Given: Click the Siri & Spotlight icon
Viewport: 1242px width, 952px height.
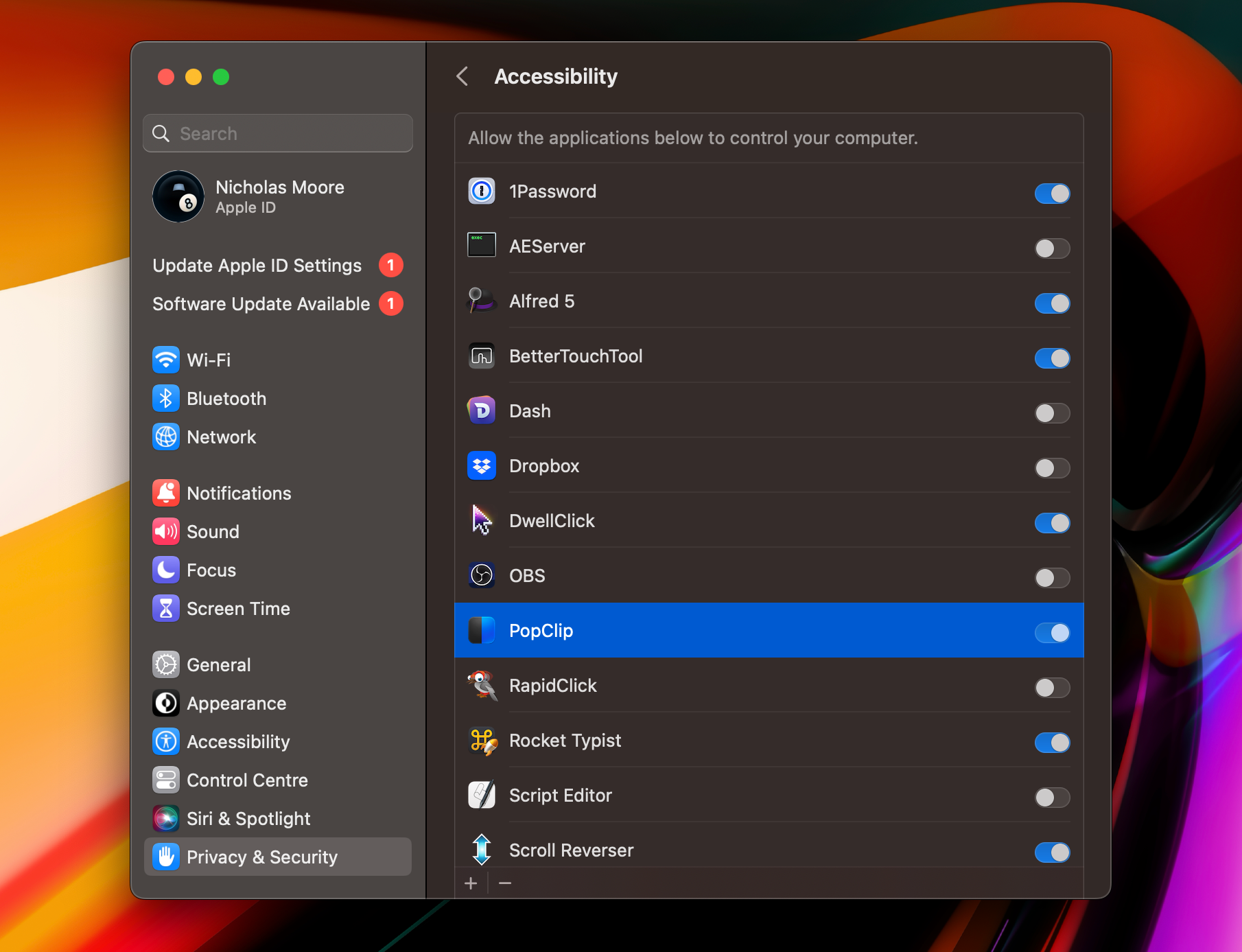Looking at the screenshot, I should pos(166,818).
